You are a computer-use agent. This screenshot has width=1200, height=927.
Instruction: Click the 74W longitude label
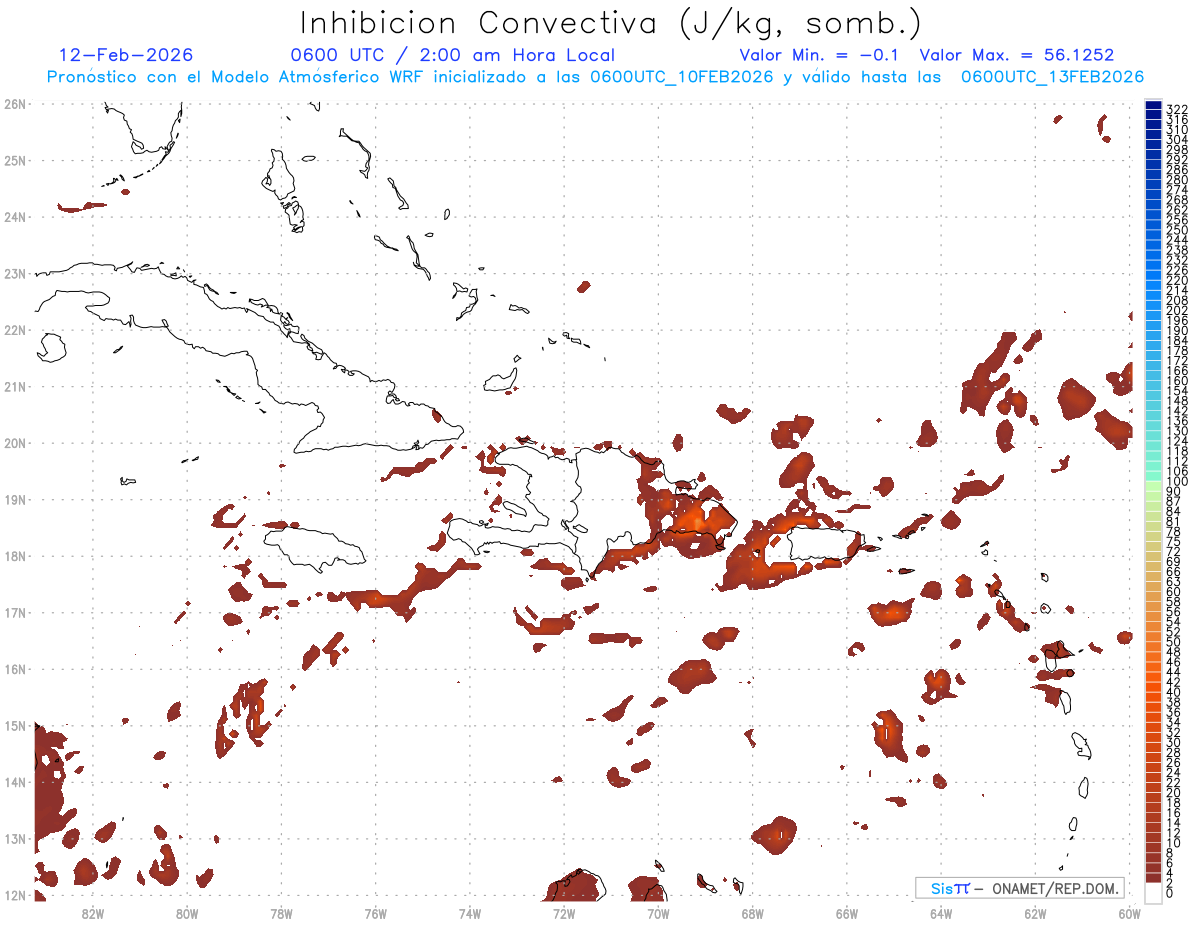[469, 912]
